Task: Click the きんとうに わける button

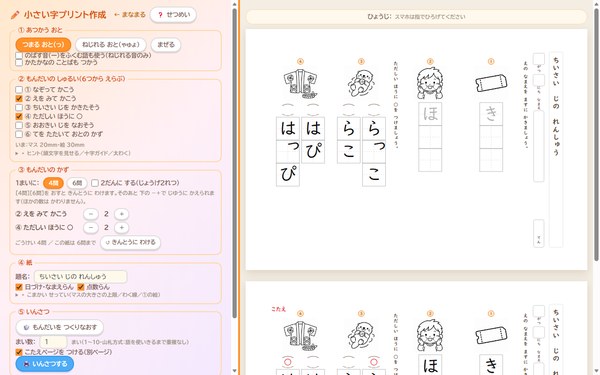Action: point(130,242)
